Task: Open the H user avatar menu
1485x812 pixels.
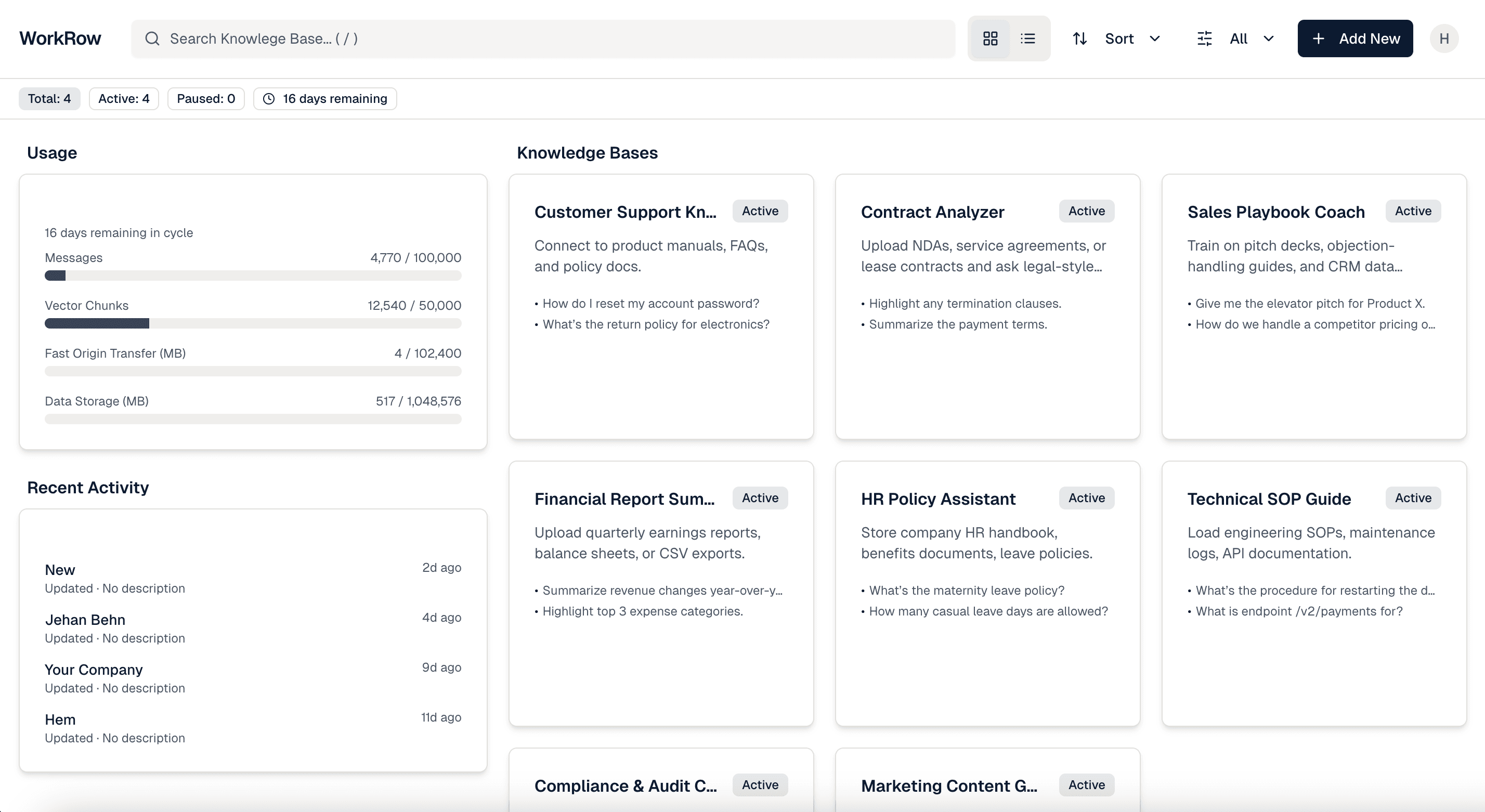Action: pos(1443,38)
